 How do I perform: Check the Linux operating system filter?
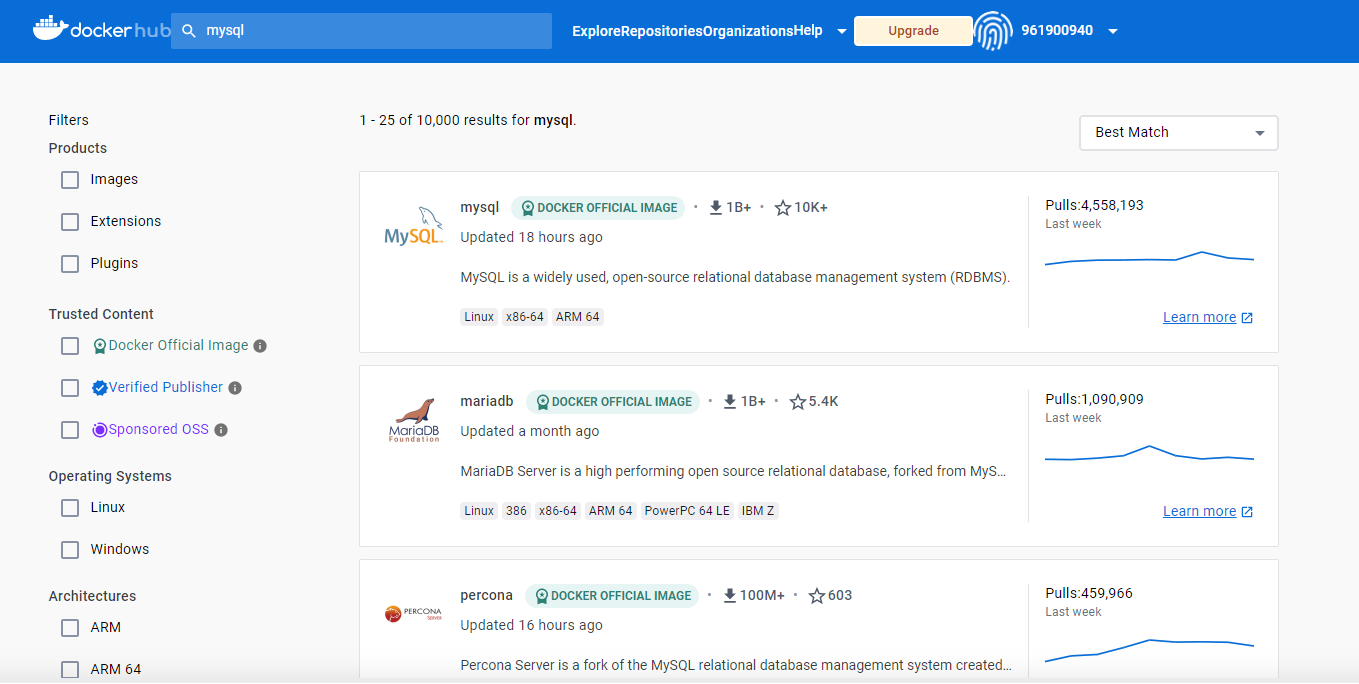coord(70,508)
